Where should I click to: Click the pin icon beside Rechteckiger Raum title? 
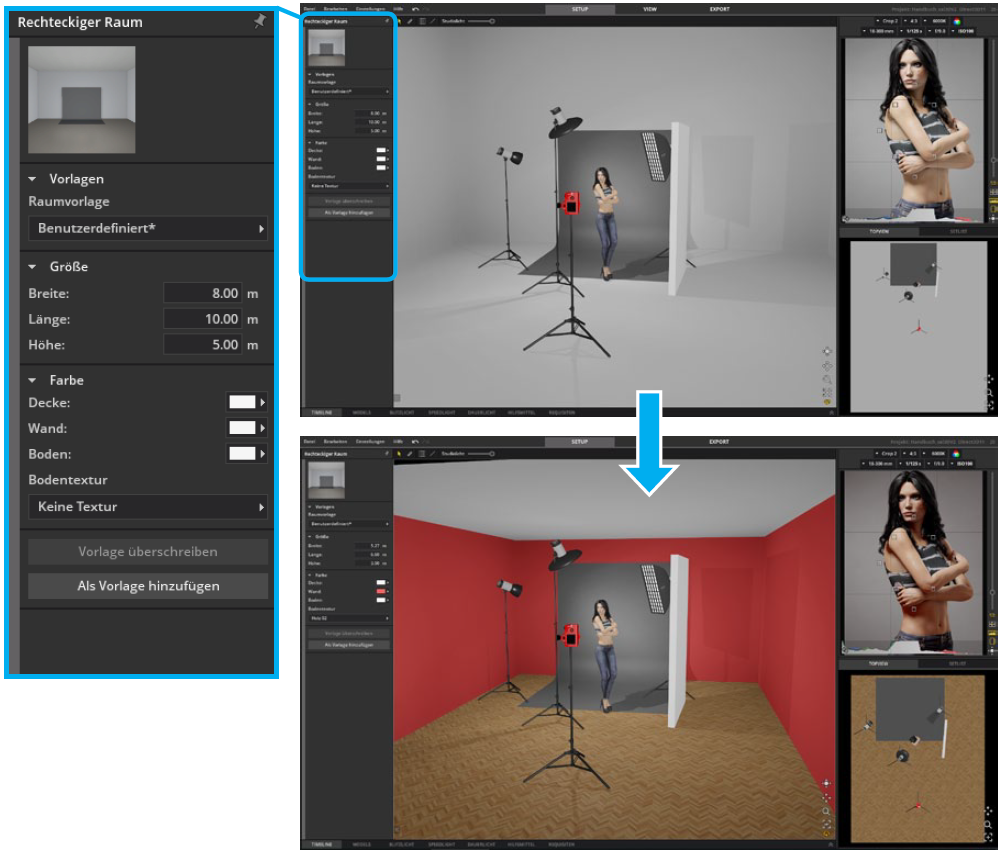pyautogui.click(x=259, y=22)
